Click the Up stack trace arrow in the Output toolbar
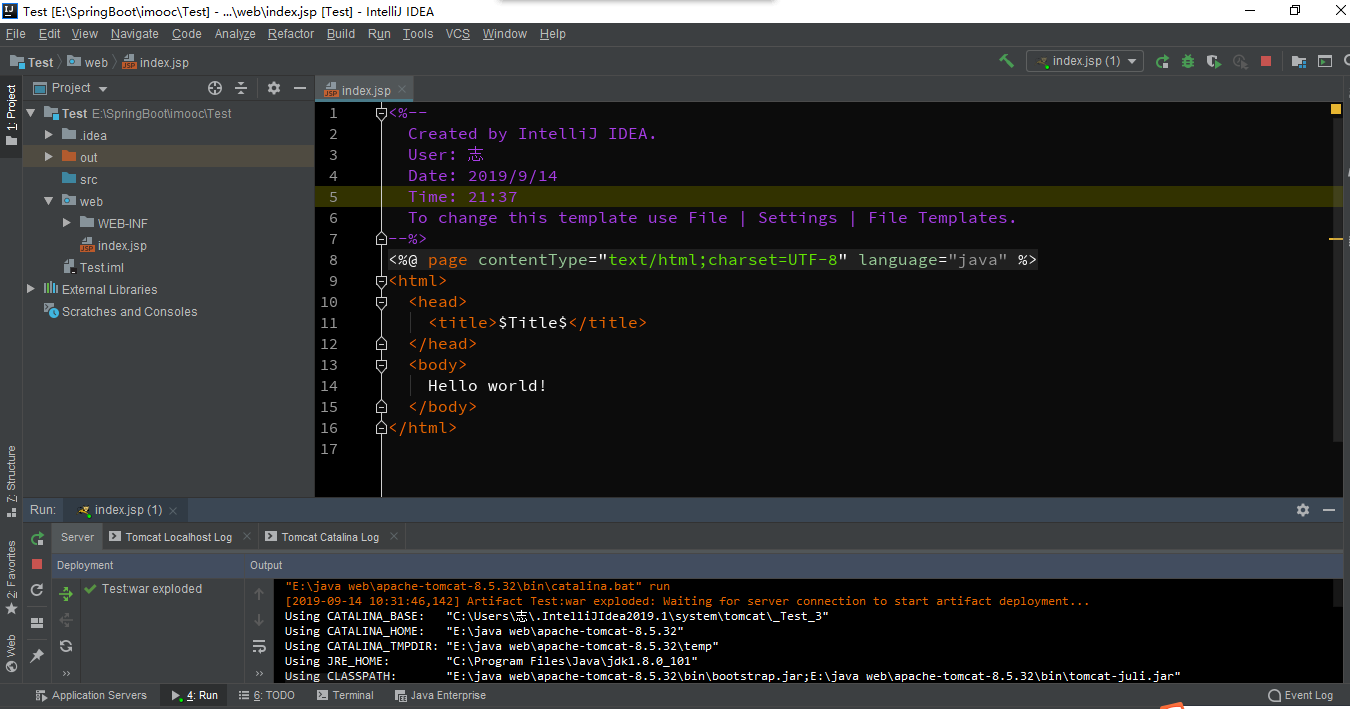 point(259,594)
